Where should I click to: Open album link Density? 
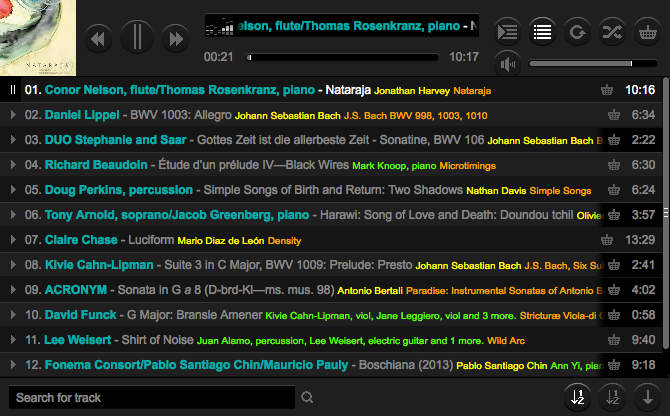[284, 241]
